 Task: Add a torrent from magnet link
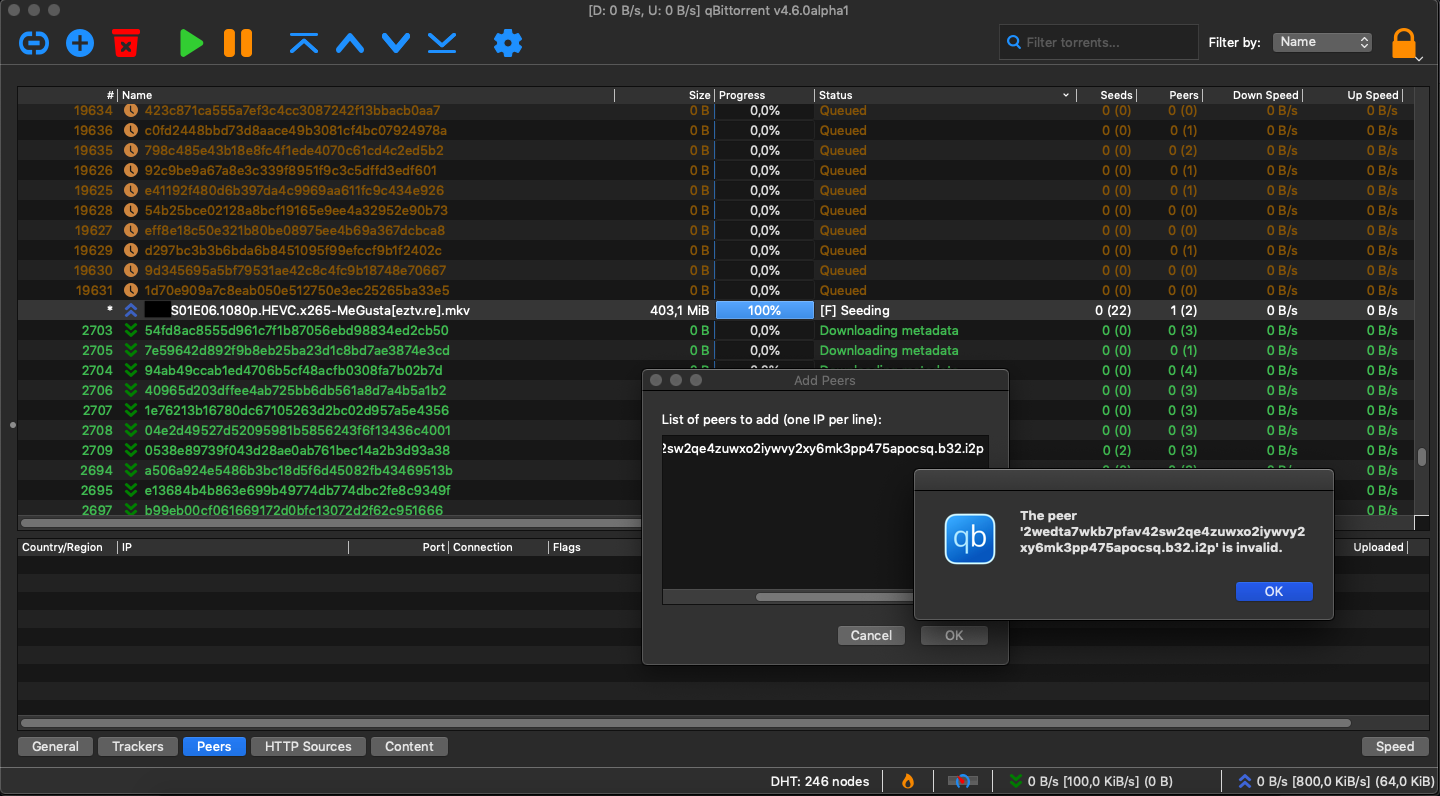33,43
